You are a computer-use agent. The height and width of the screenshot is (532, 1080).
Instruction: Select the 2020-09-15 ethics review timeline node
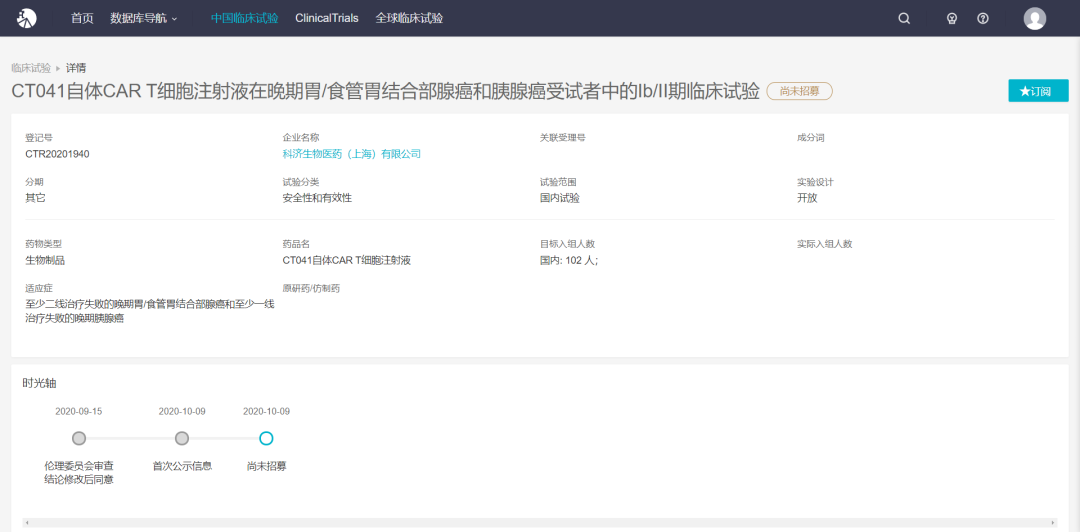(79, 438)
